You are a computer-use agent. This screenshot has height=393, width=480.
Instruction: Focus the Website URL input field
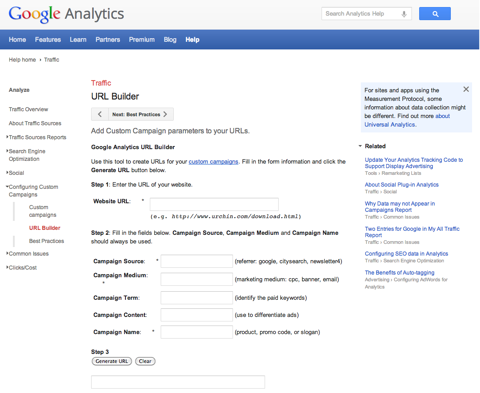click(x=214, y=204)
